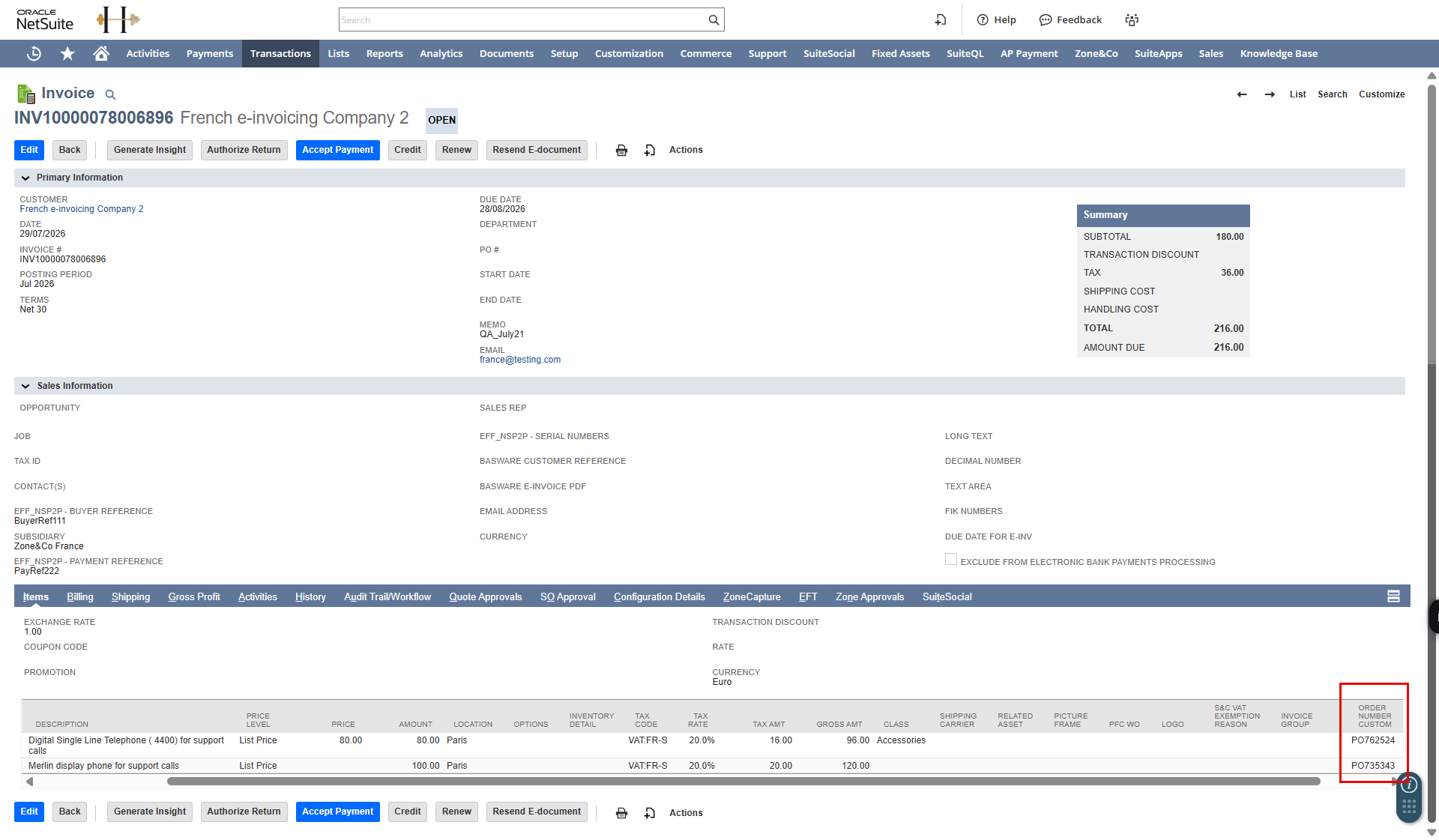This screenshot has height=840, width=1439.
Task: Go to previous record arrow
Action: point(1242,94)
